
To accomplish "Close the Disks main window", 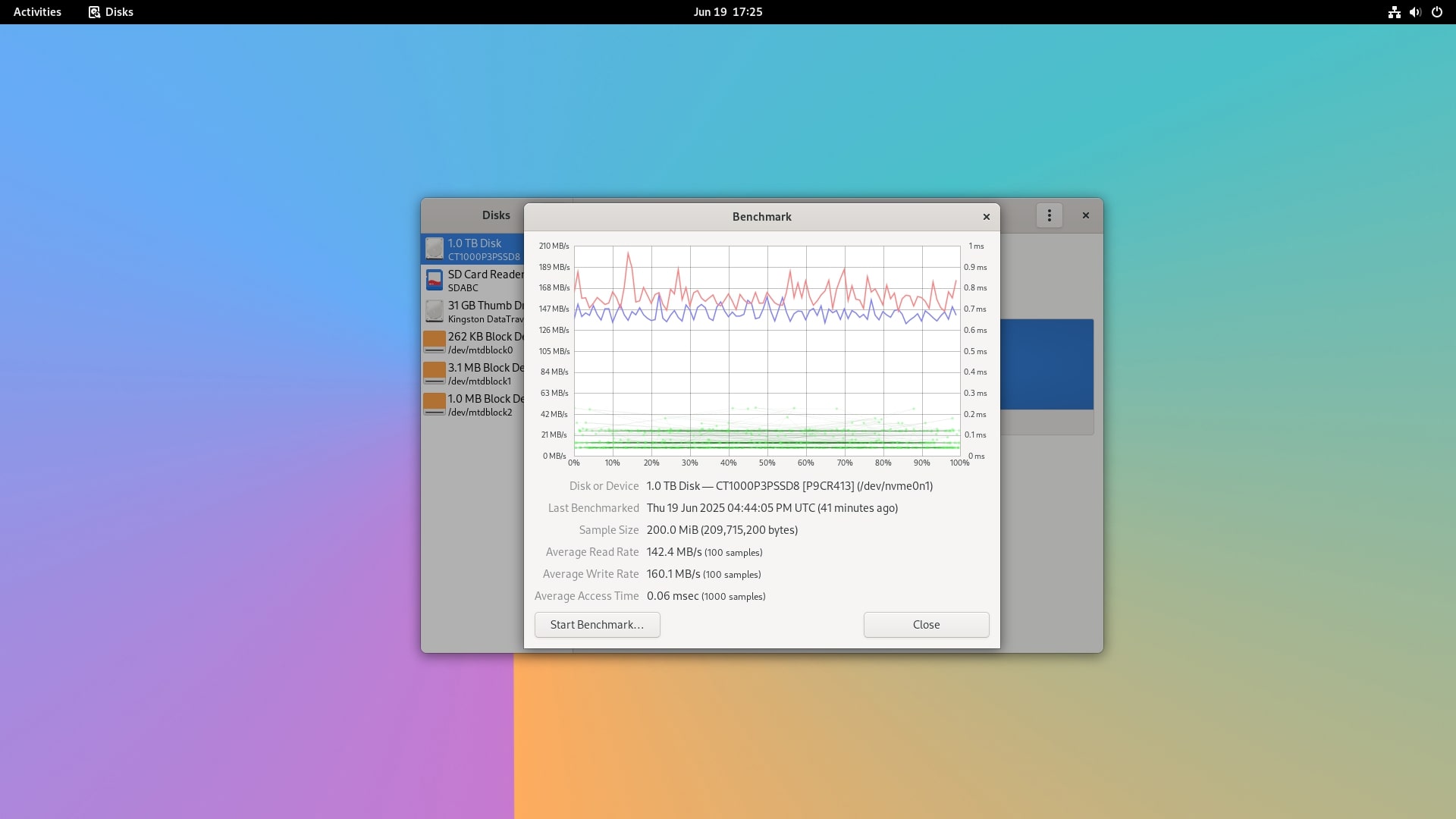I will (x=1086, y=215).
